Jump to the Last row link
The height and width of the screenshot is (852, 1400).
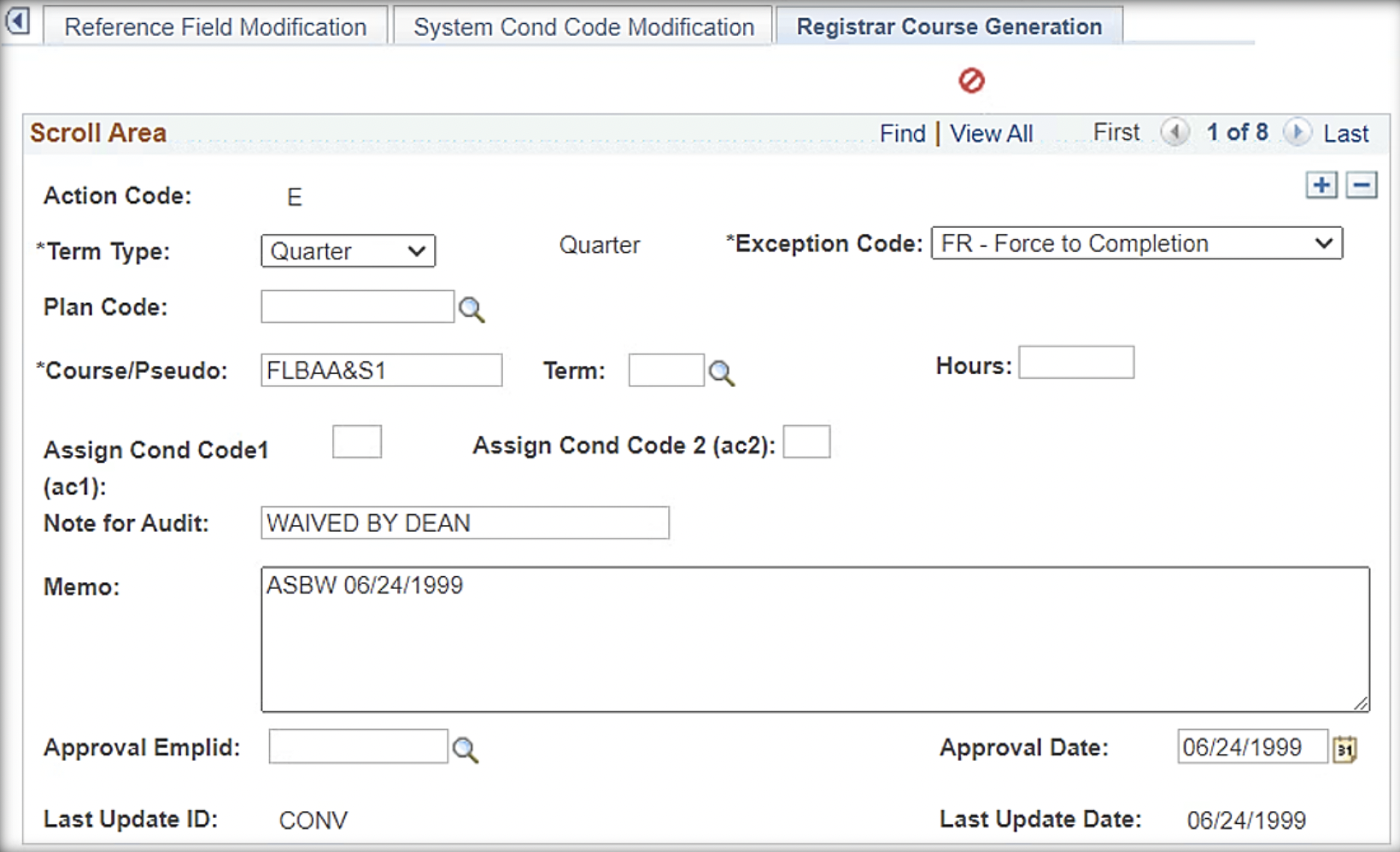click(x=1345, y=133)
